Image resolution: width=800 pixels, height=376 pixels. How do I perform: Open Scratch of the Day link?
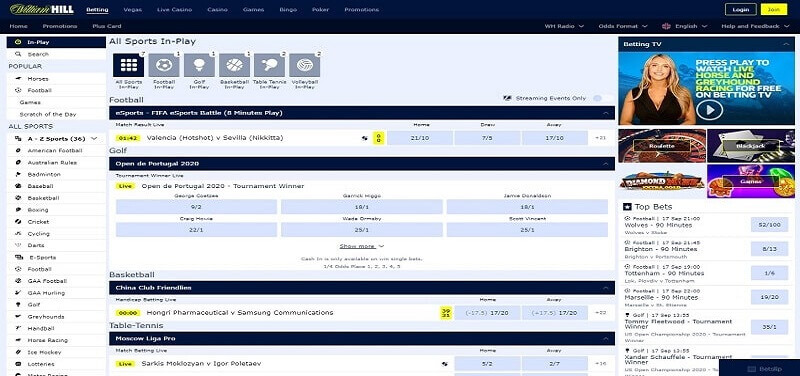point(47,114)
